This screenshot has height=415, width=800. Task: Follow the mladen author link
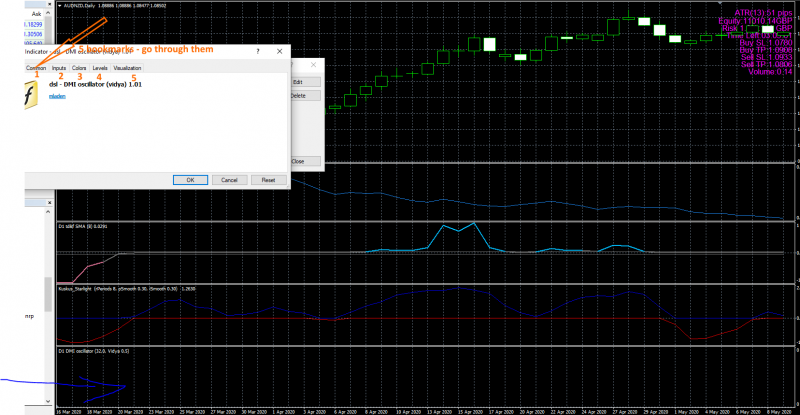coord(57,96)
